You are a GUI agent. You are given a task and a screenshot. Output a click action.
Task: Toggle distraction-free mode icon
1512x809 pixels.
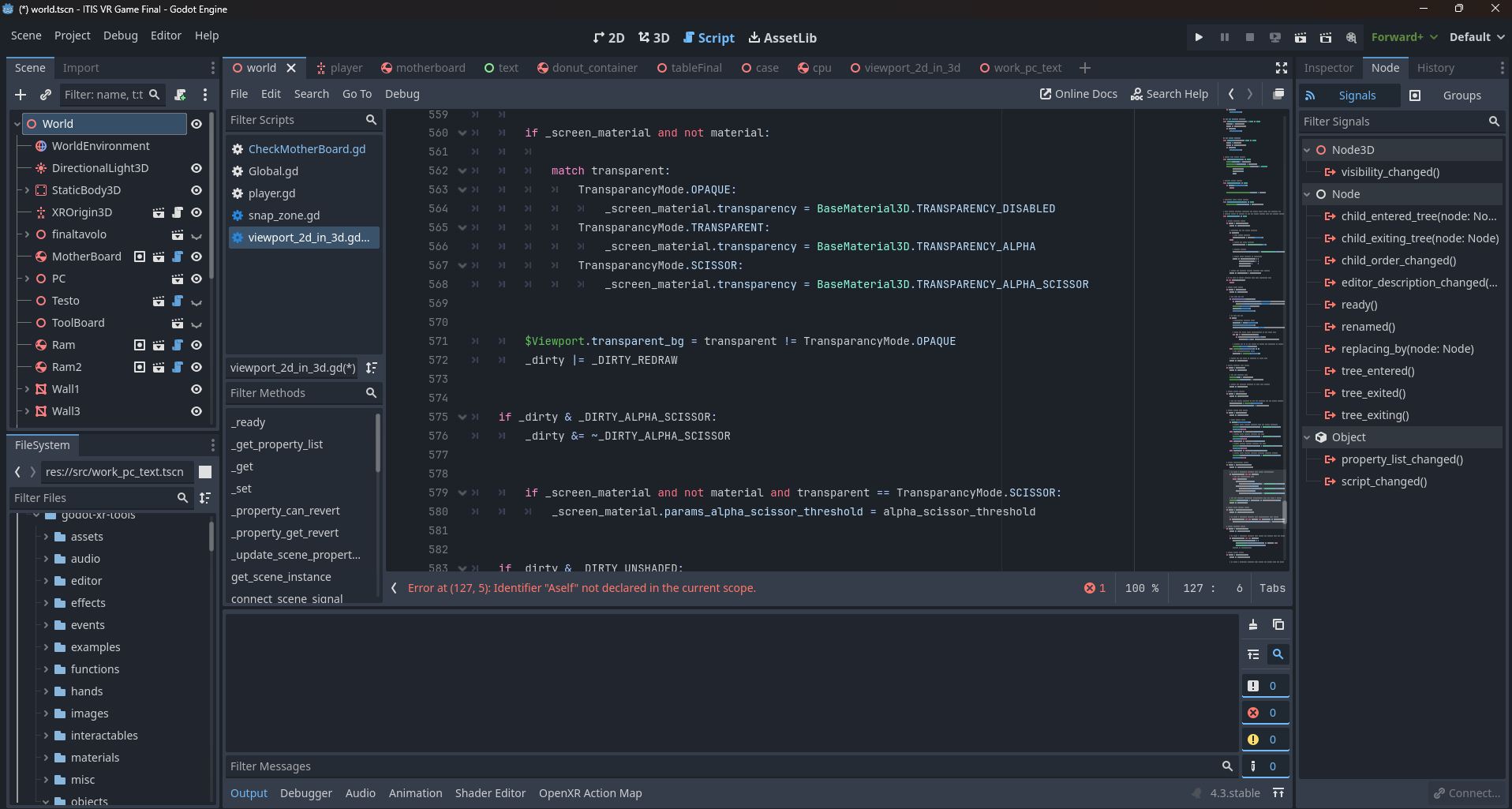point(1282,68)
